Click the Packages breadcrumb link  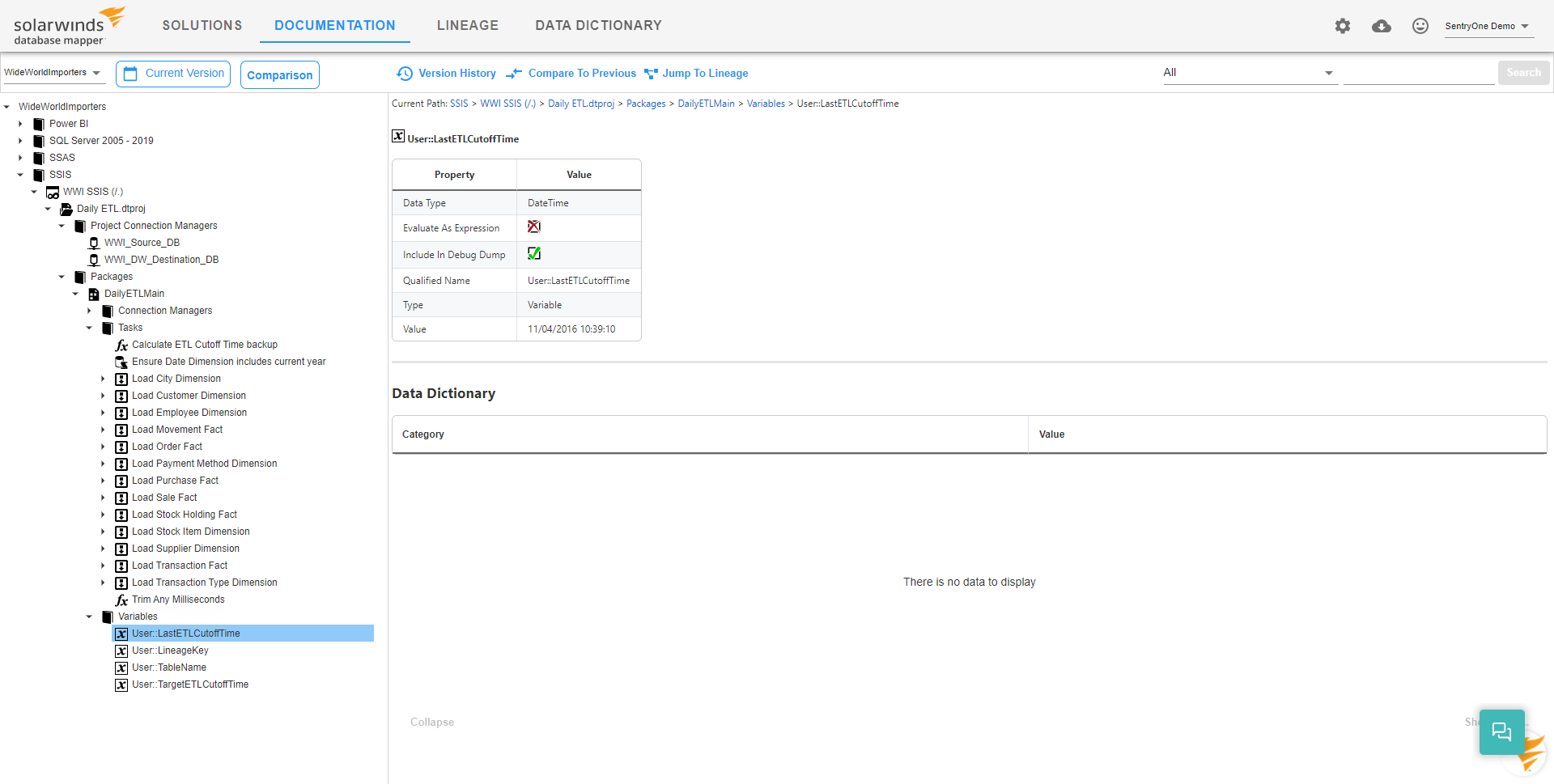tap(646, 104)
